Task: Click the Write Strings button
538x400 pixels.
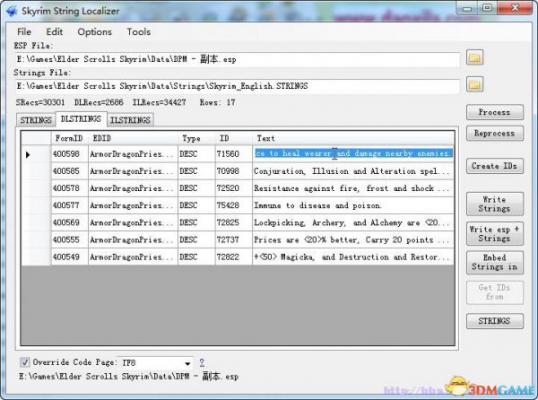Action: point(494,204)
